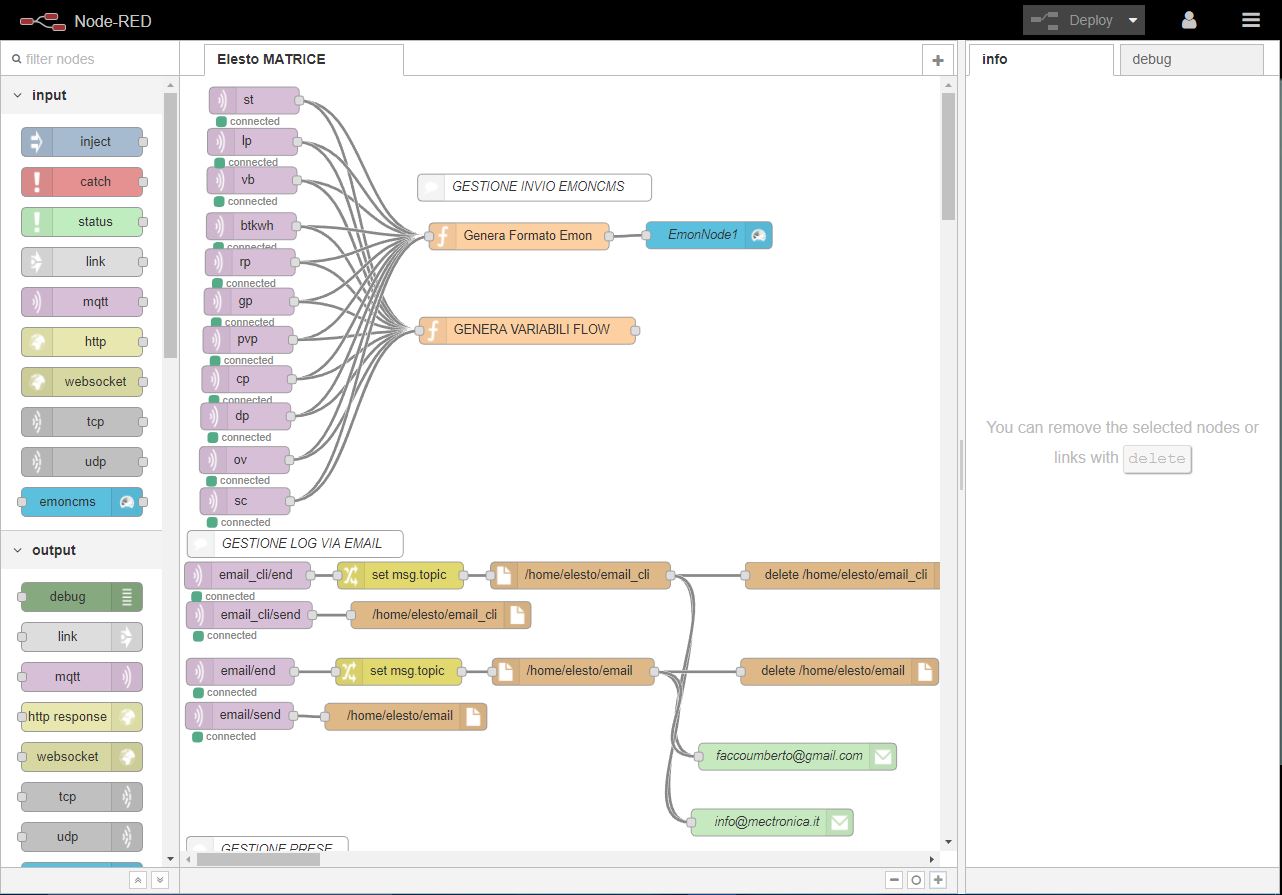Select the email/end mqtt node
The image size is (1282, 895).
click(x=241, y=672)
